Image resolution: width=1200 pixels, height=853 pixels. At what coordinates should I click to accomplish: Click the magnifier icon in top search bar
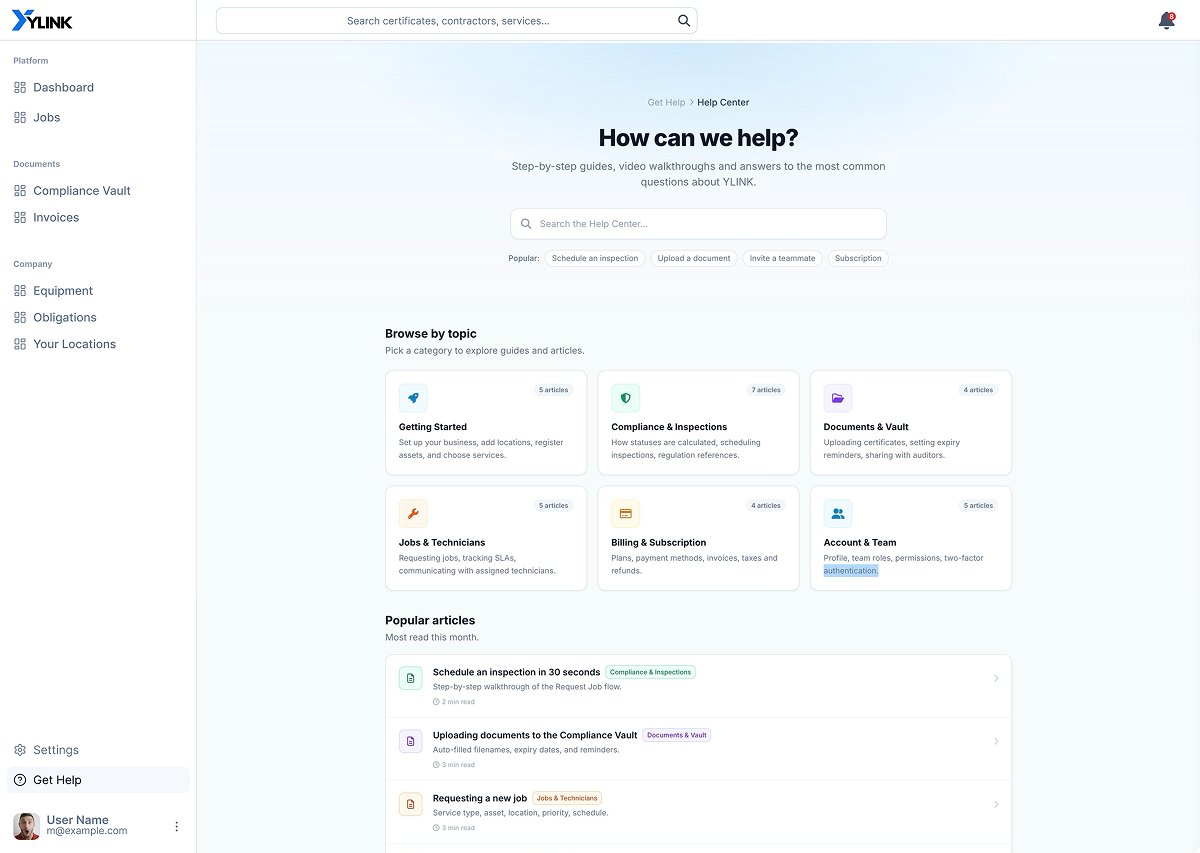point(684,20)
